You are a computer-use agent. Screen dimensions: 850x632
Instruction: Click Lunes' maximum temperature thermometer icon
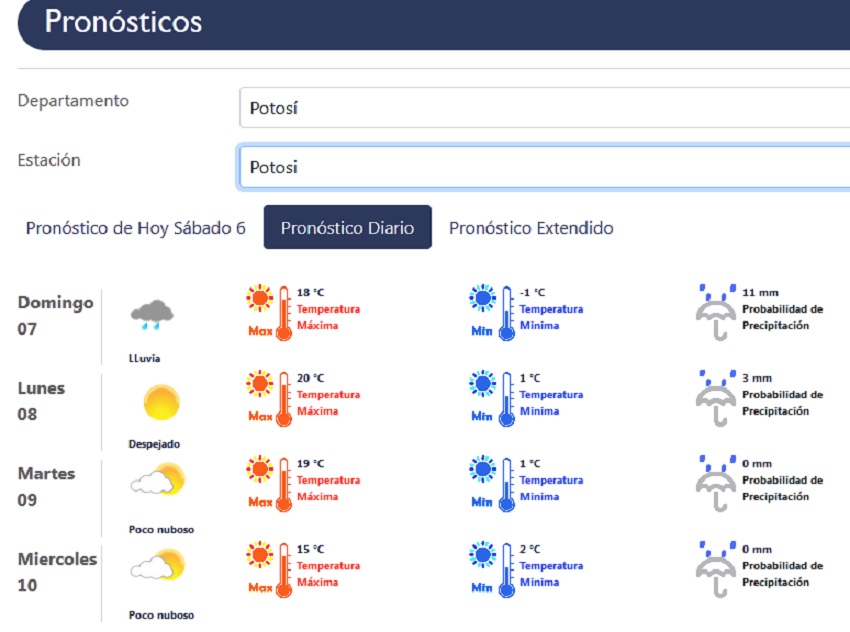(270, 398)
